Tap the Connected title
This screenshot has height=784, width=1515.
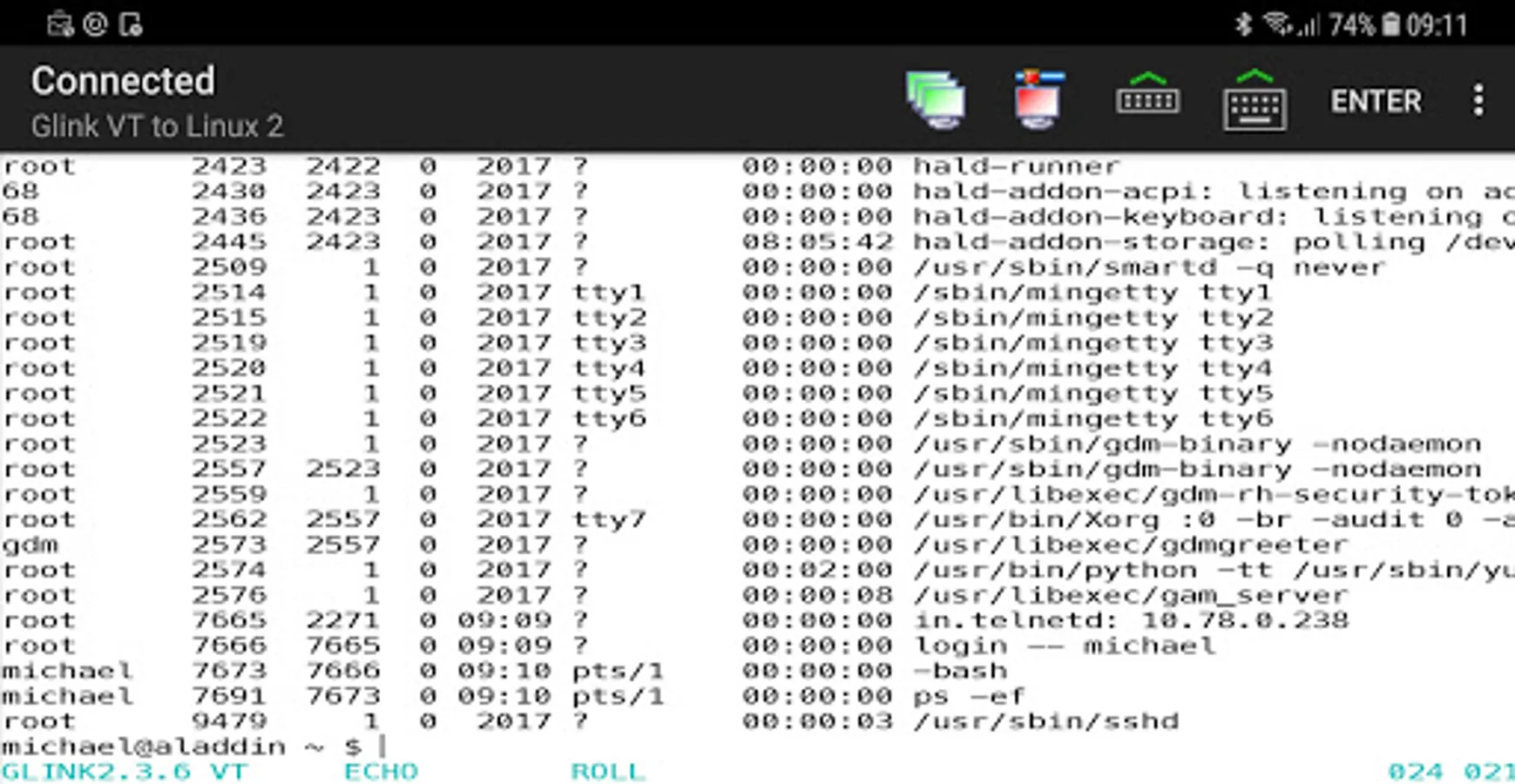123,82
